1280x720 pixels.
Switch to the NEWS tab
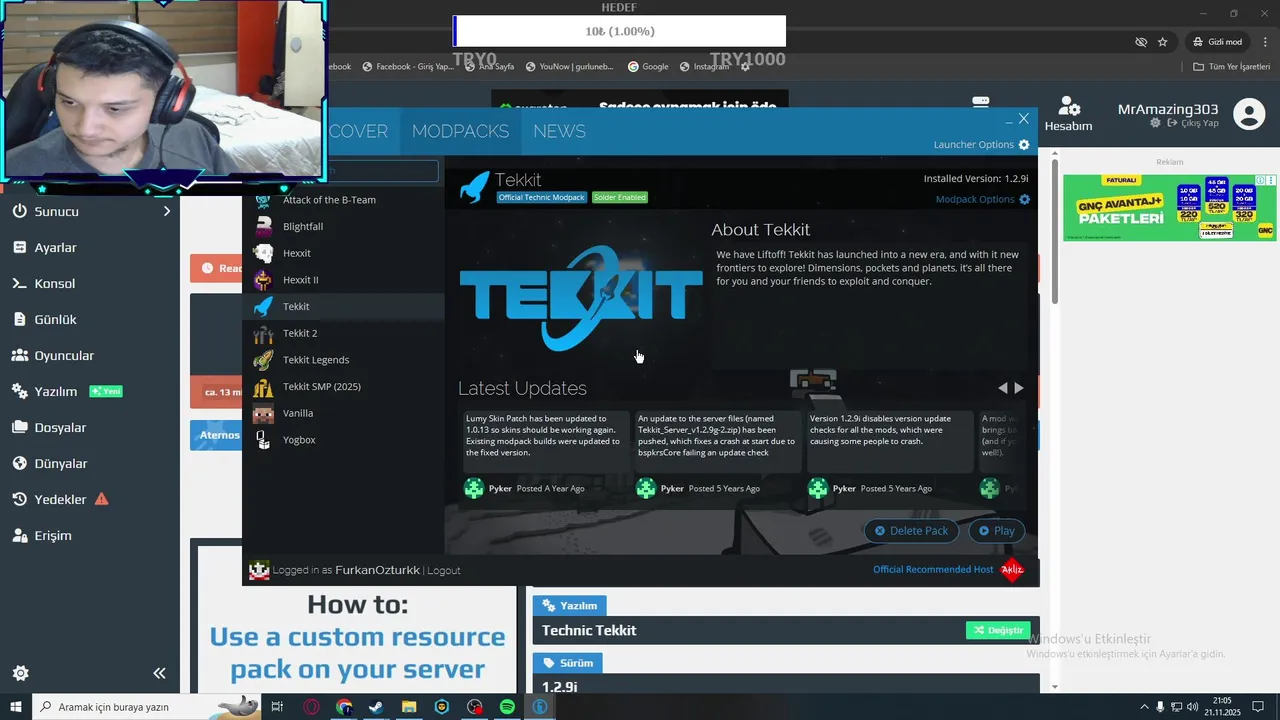pos(559,131)
